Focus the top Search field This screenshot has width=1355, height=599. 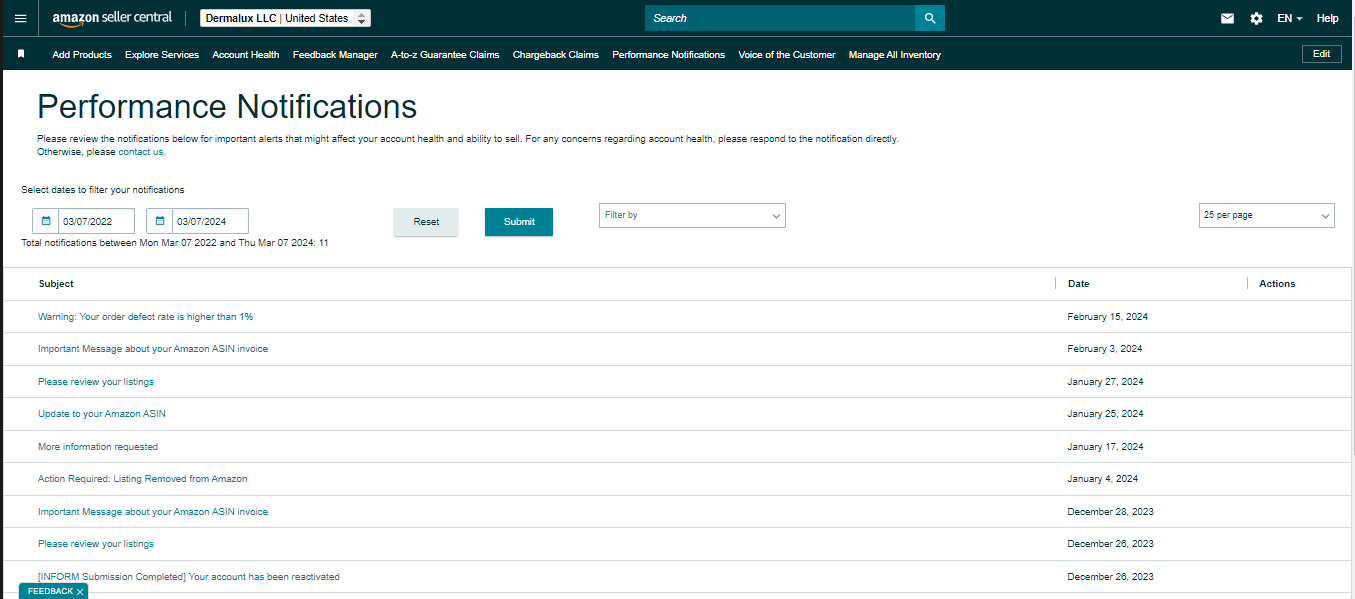tap(780, 18)
